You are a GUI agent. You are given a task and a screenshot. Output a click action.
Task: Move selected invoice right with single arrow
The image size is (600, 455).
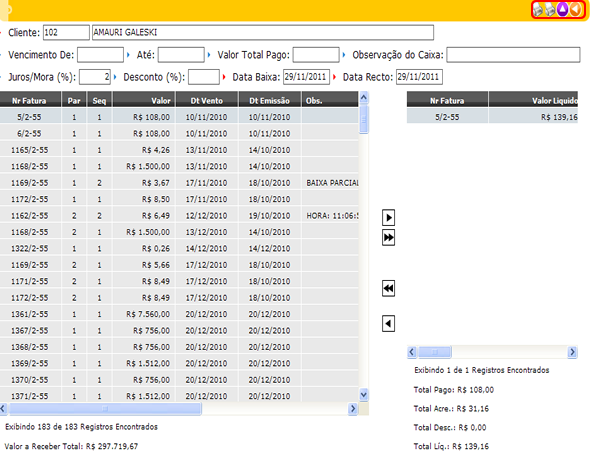click(x=389, y=217)
